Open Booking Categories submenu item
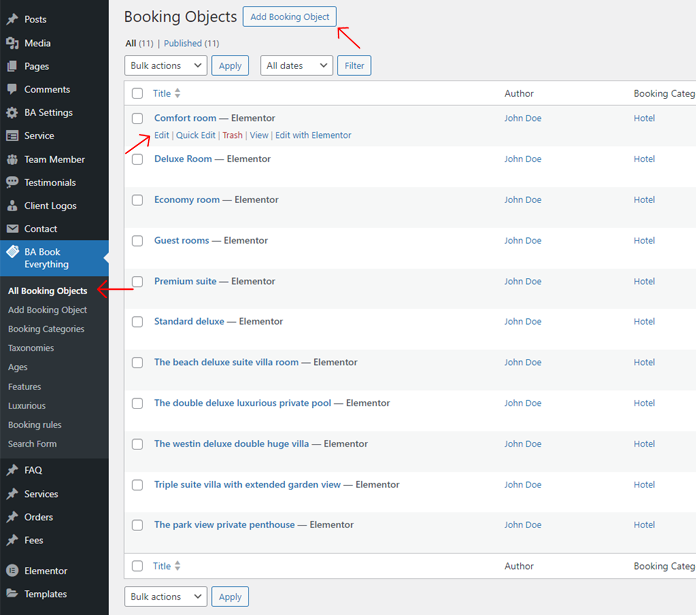This screenshot has height=615, width=696. (x=46, y=329)
